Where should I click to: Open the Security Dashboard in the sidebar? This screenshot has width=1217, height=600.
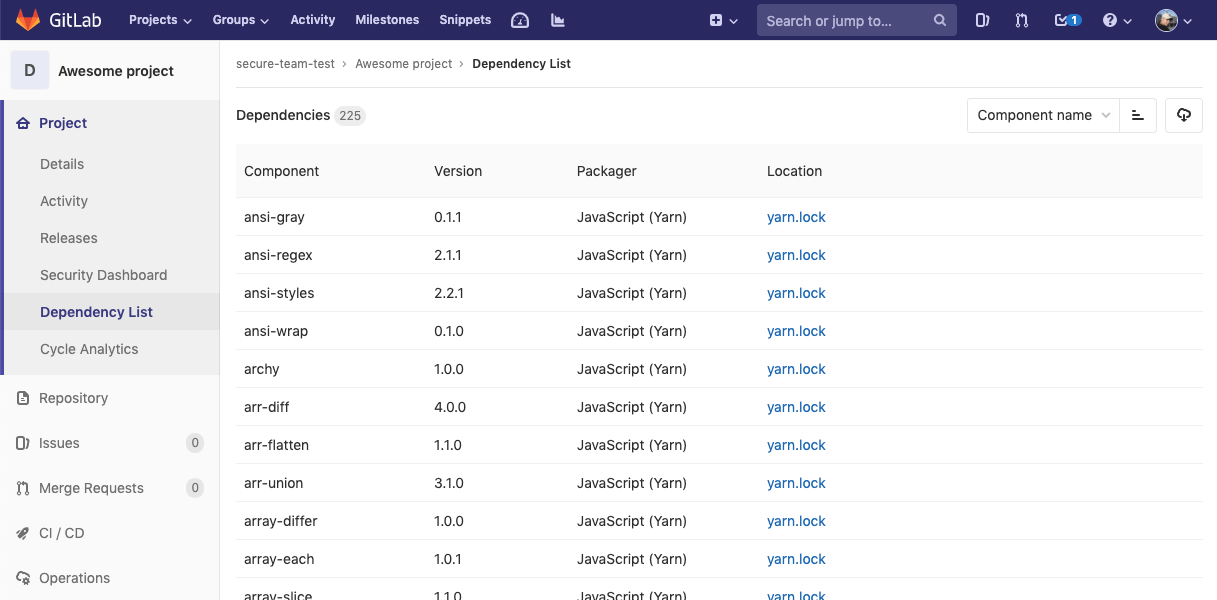(103, 274)
